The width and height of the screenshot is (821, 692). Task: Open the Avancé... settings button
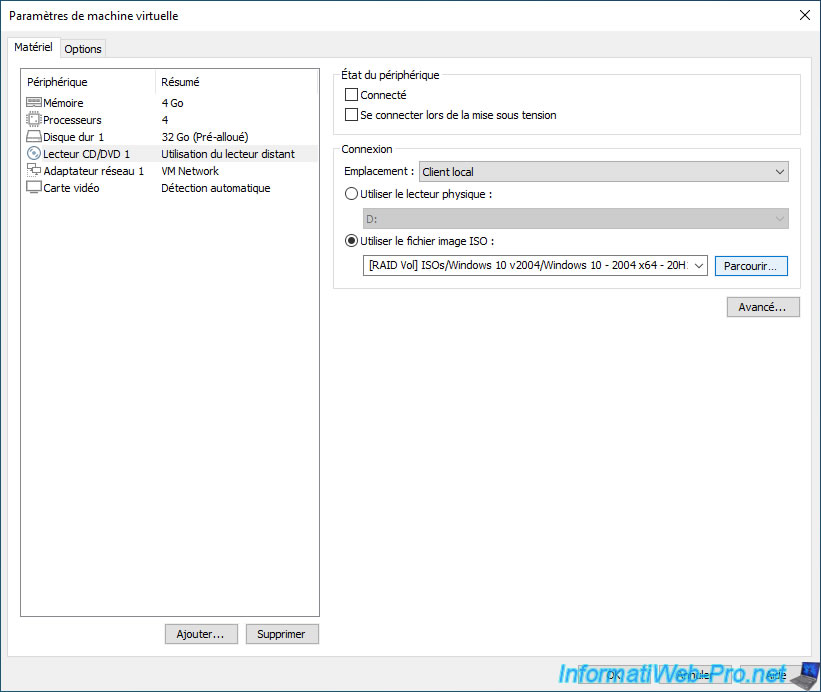pos(762,307)
